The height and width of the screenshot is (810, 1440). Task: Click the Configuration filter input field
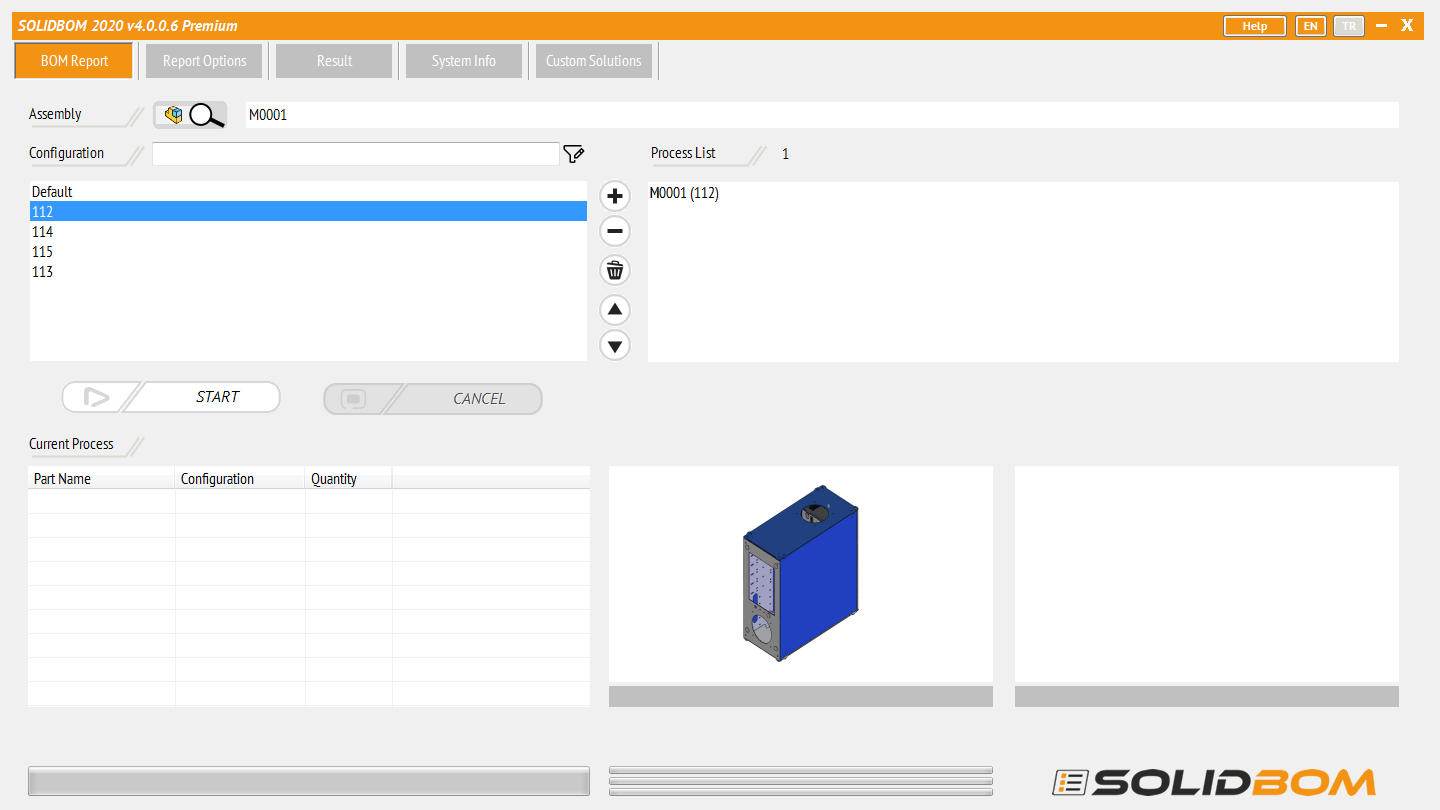click(x=355, y=154)
